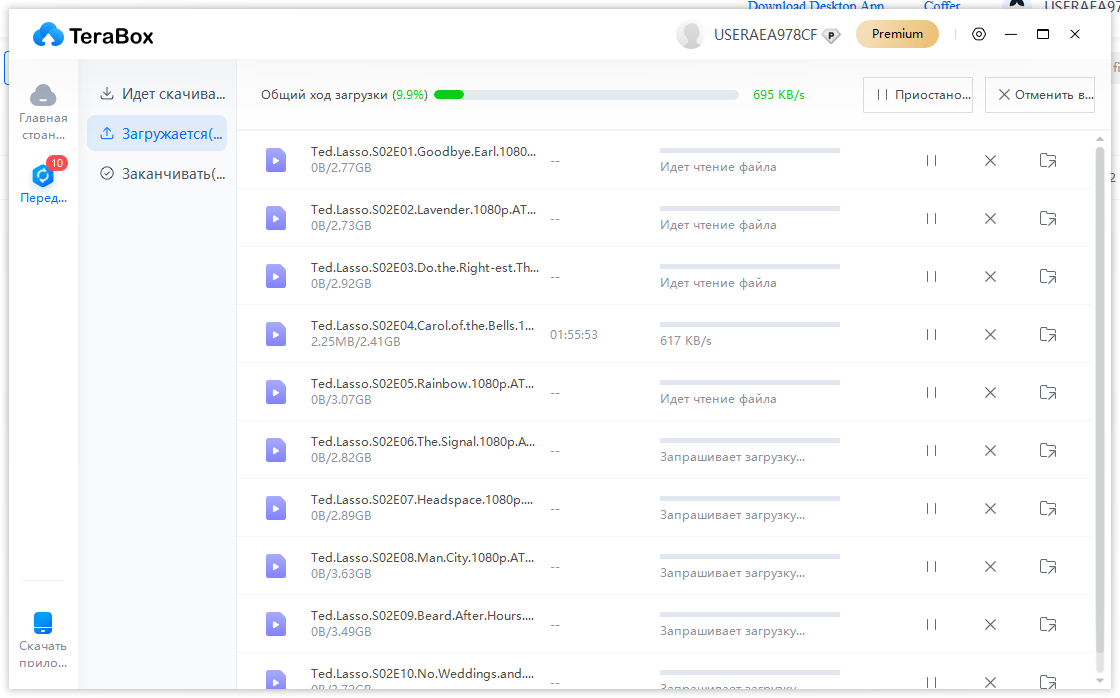Pause upload of Ted.Lasso.S02E06.The.Signal
This screenshot has height=698, width=1120.
coord(931,450)
